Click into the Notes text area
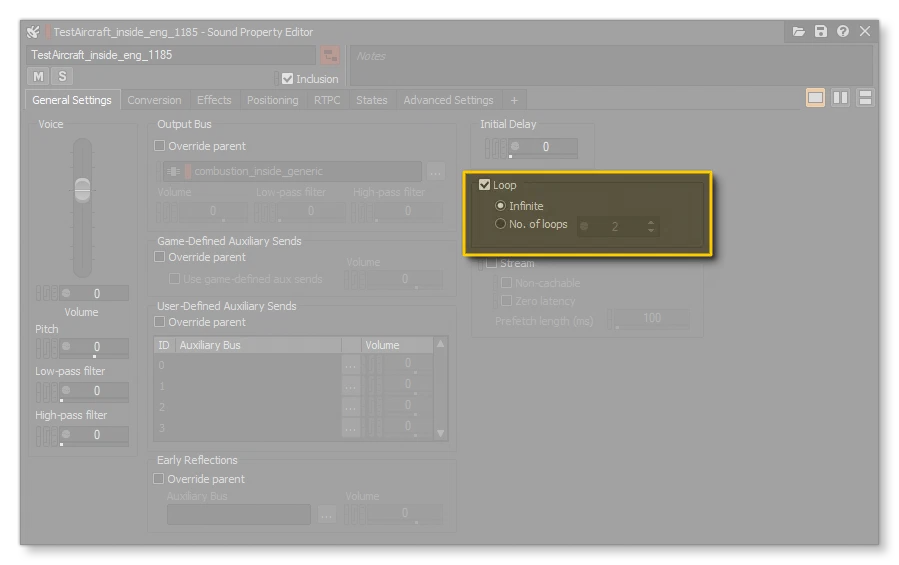 coord(611,65)
